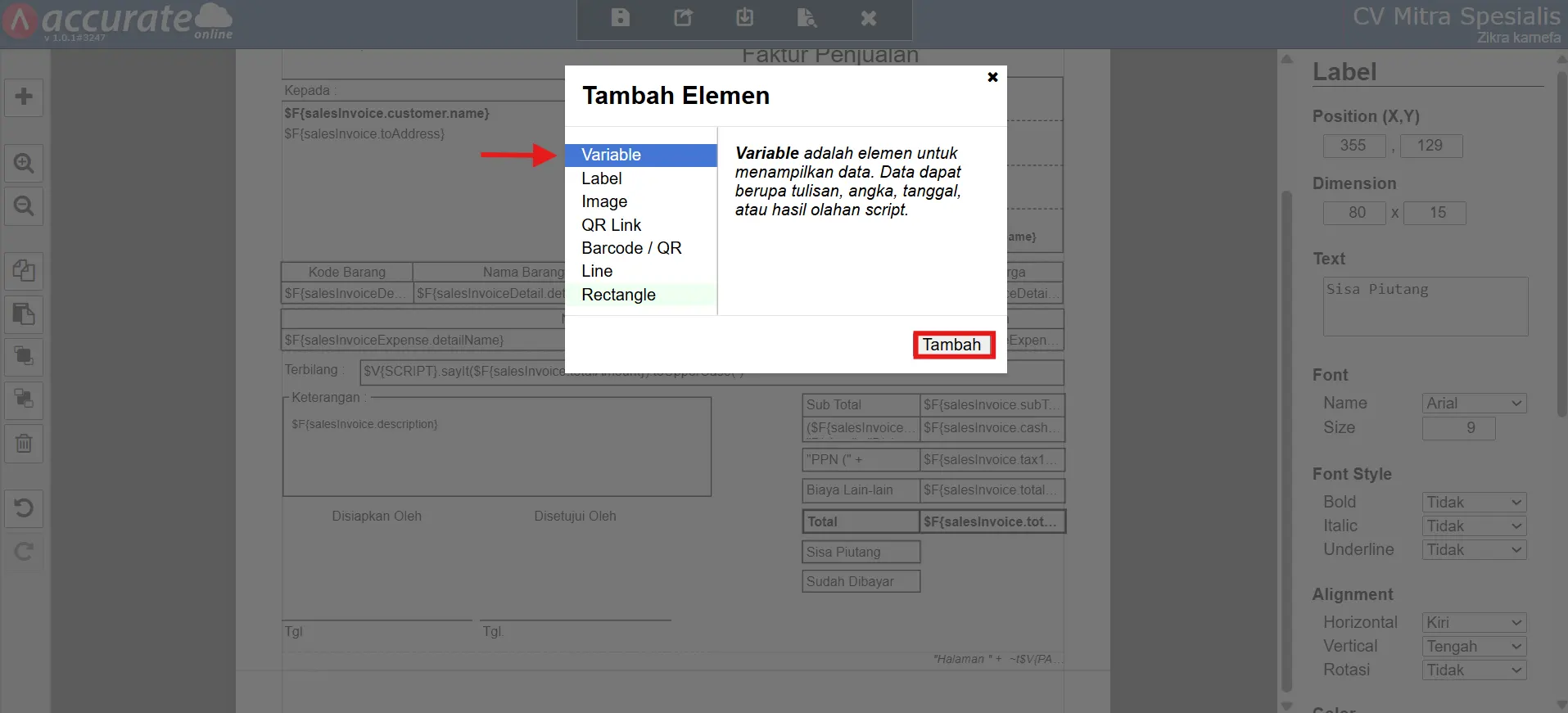Open the font Name dropdown showing Arial
This screenshot has width=1568, height=713.
[1474, 404]
